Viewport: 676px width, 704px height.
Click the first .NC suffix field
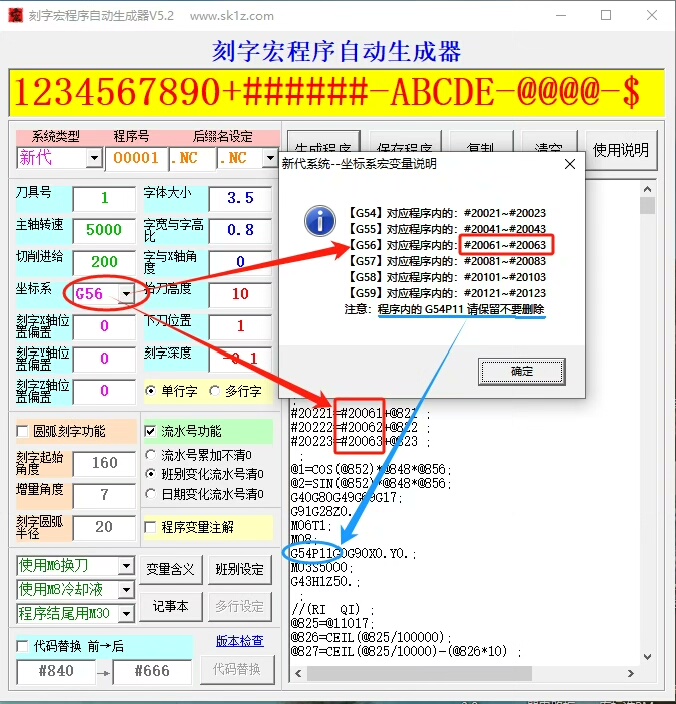coord(192,158)
